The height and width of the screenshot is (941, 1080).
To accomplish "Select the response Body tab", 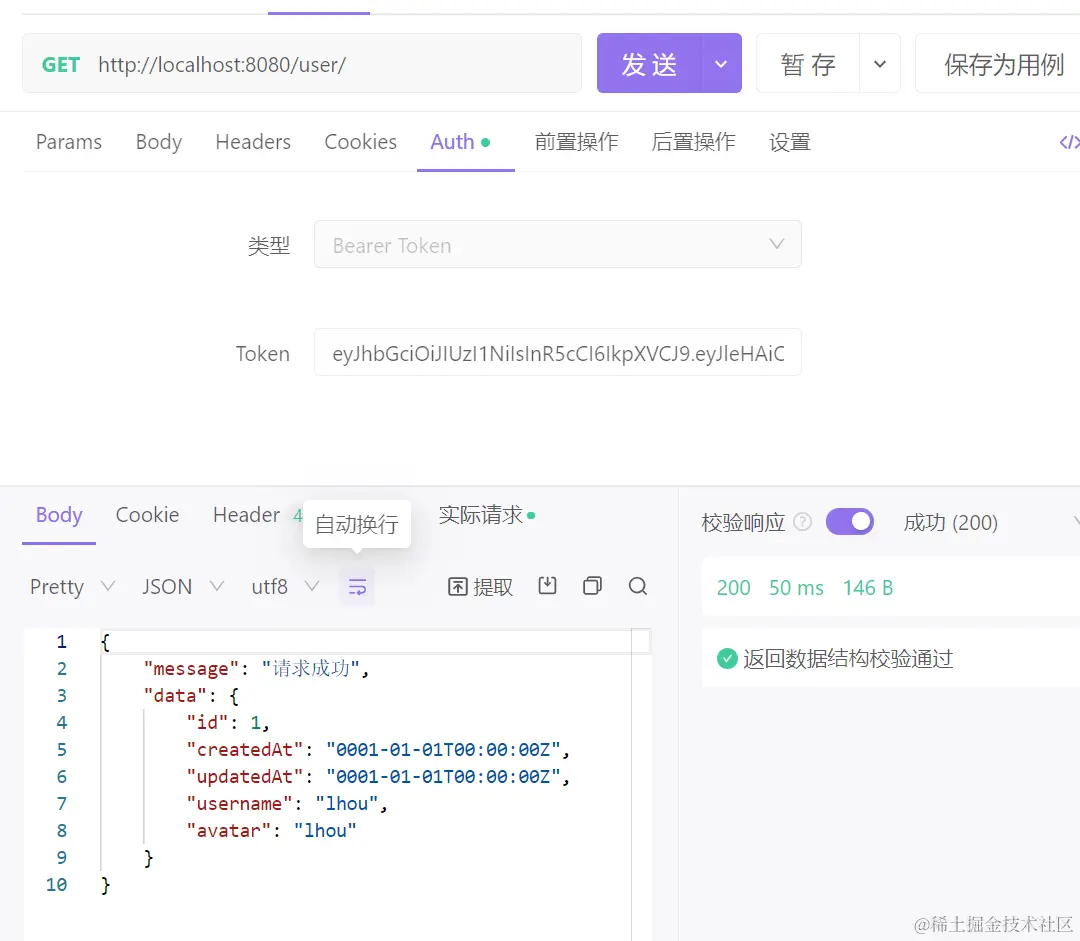I will coord(59,515).
